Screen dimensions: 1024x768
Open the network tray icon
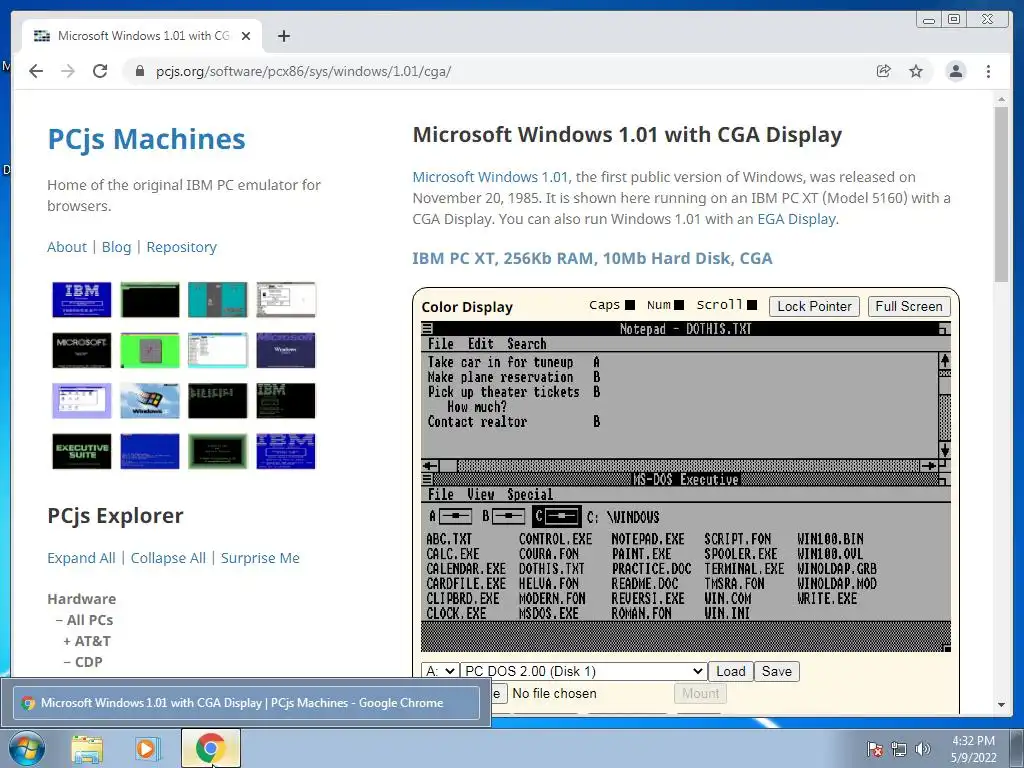tap(899, 748)
